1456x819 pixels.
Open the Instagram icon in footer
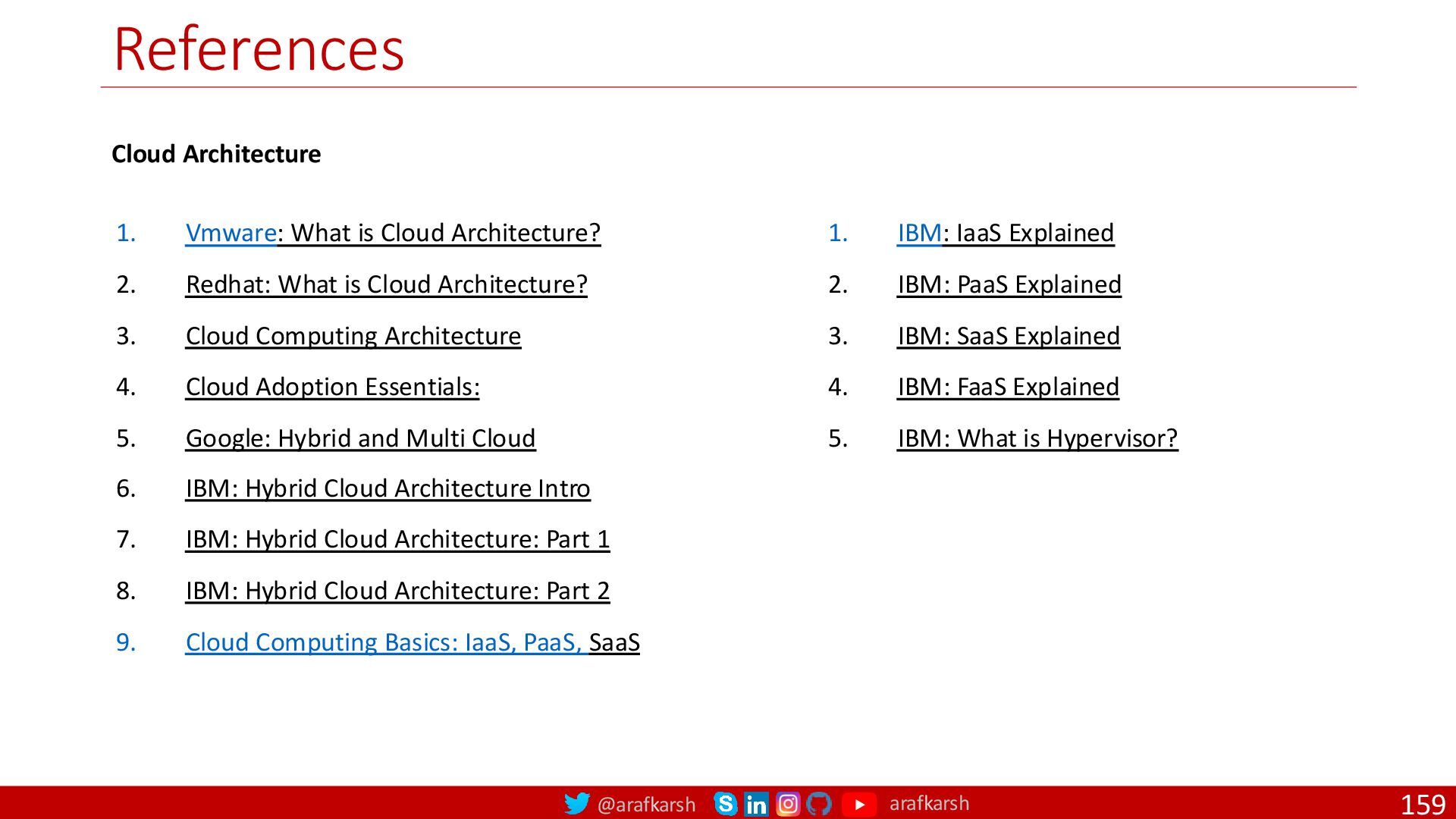pos(788,804)
